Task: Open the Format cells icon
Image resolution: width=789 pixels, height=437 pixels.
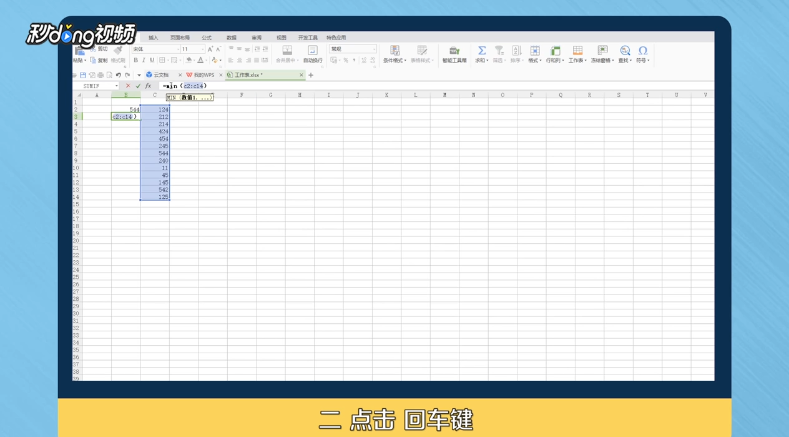Action: (x=534, y=50)
